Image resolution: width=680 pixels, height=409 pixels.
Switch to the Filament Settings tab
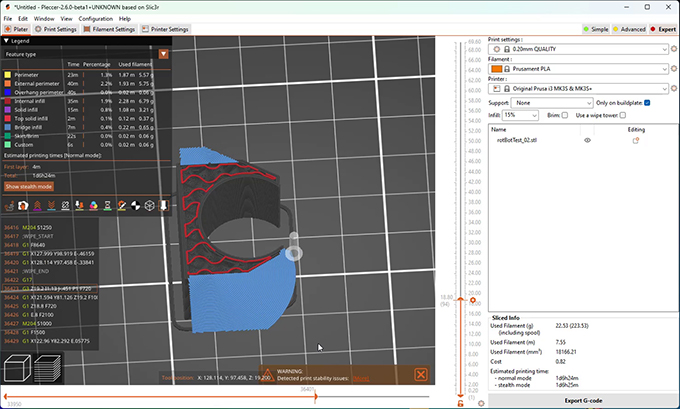coord(109,29)
